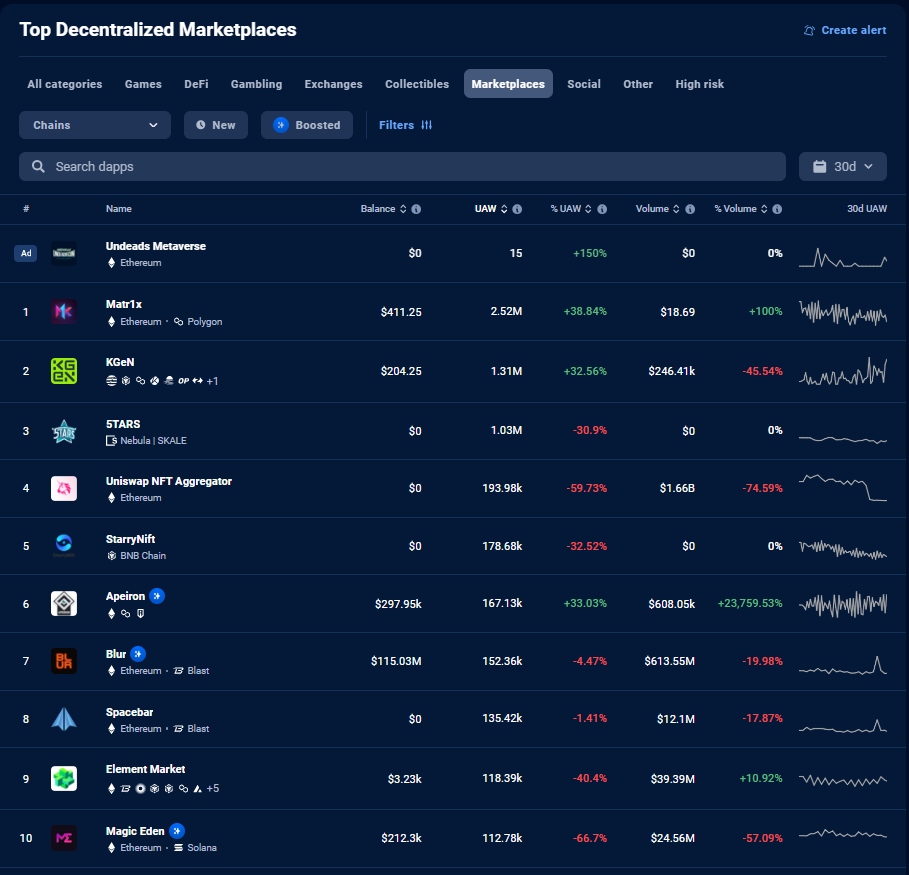Click the Volume column info icon
Image resolution: width=909 pixels, height=875 pixels.
pyautogui.click(x=690, y=209)
